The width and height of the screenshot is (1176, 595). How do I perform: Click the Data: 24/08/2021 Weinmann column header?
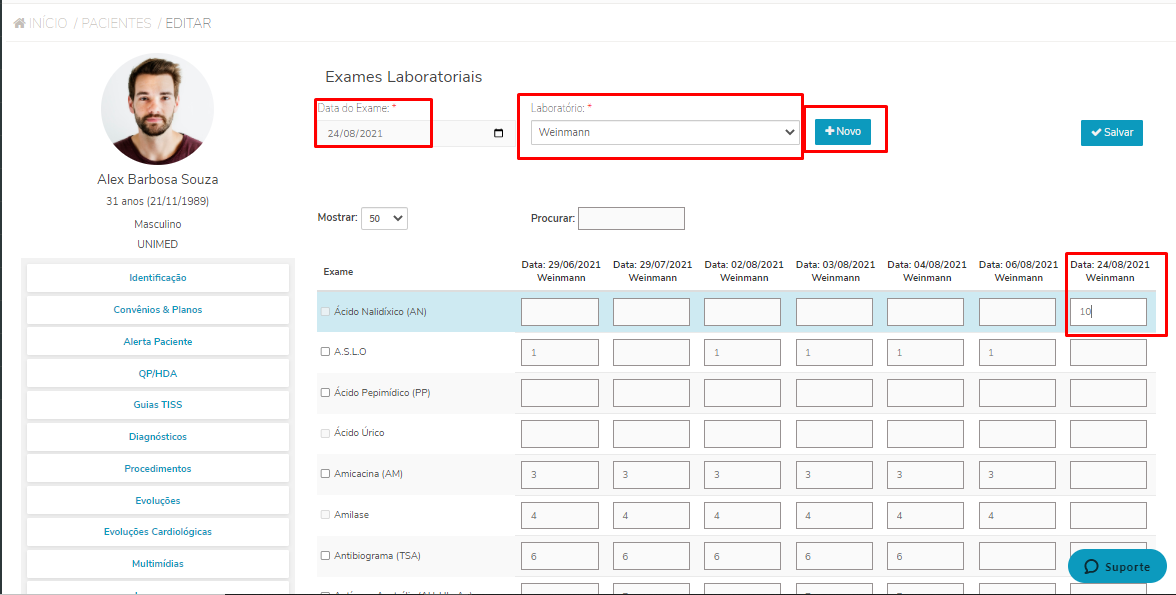pyautogui.click(x=1110, y=271)
